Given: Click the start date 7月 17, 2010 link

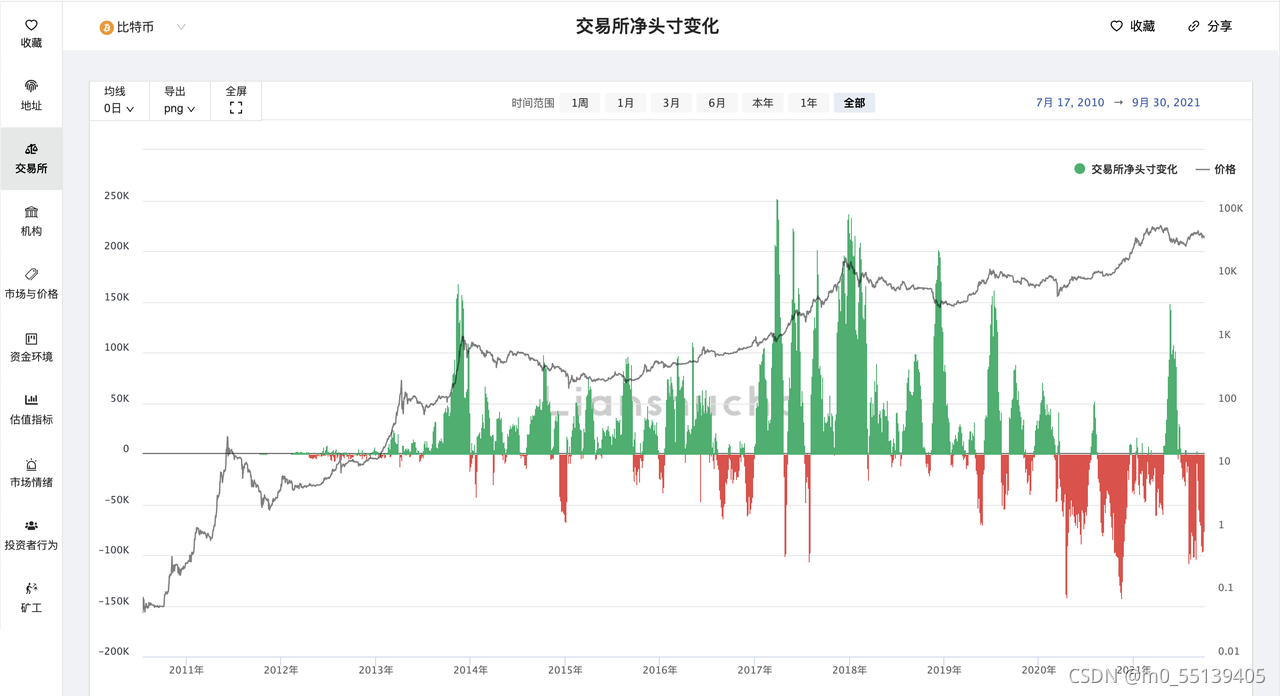Looking at the screenshot, I should click(1069, 102).
